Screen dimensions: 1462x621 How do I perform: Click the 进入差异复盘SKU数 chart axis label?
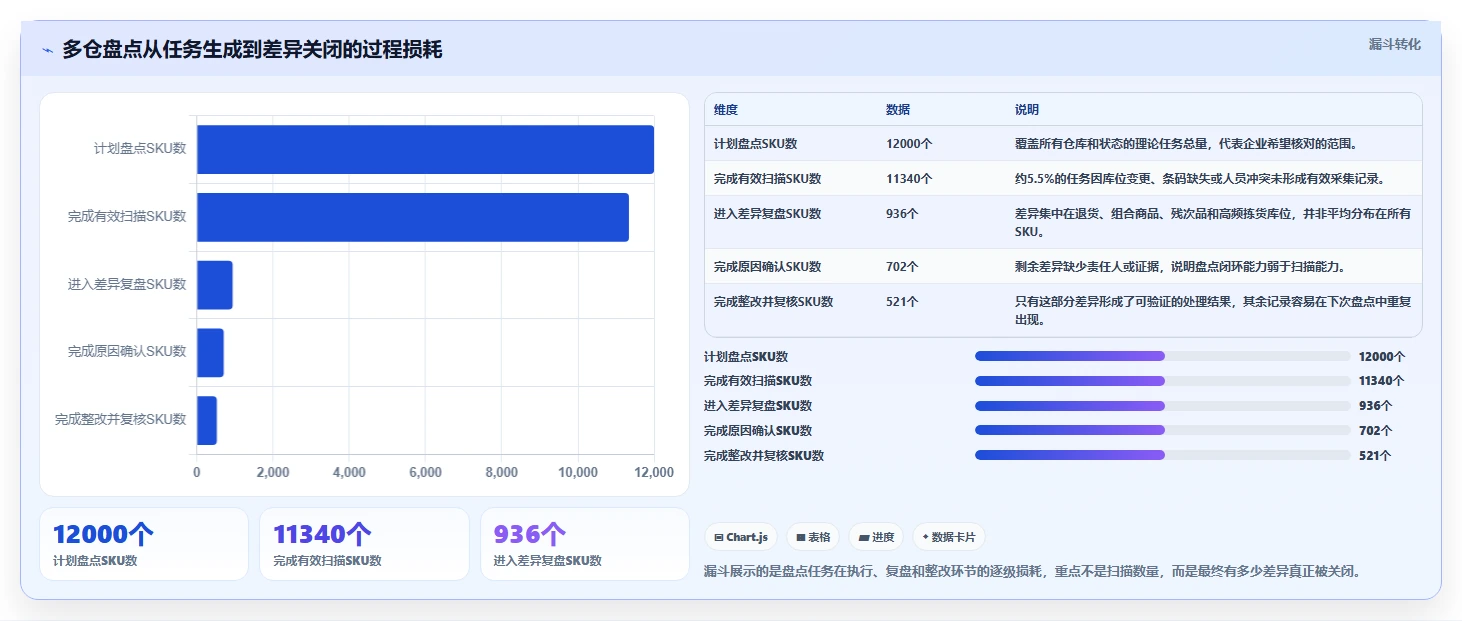click(127, 285)
